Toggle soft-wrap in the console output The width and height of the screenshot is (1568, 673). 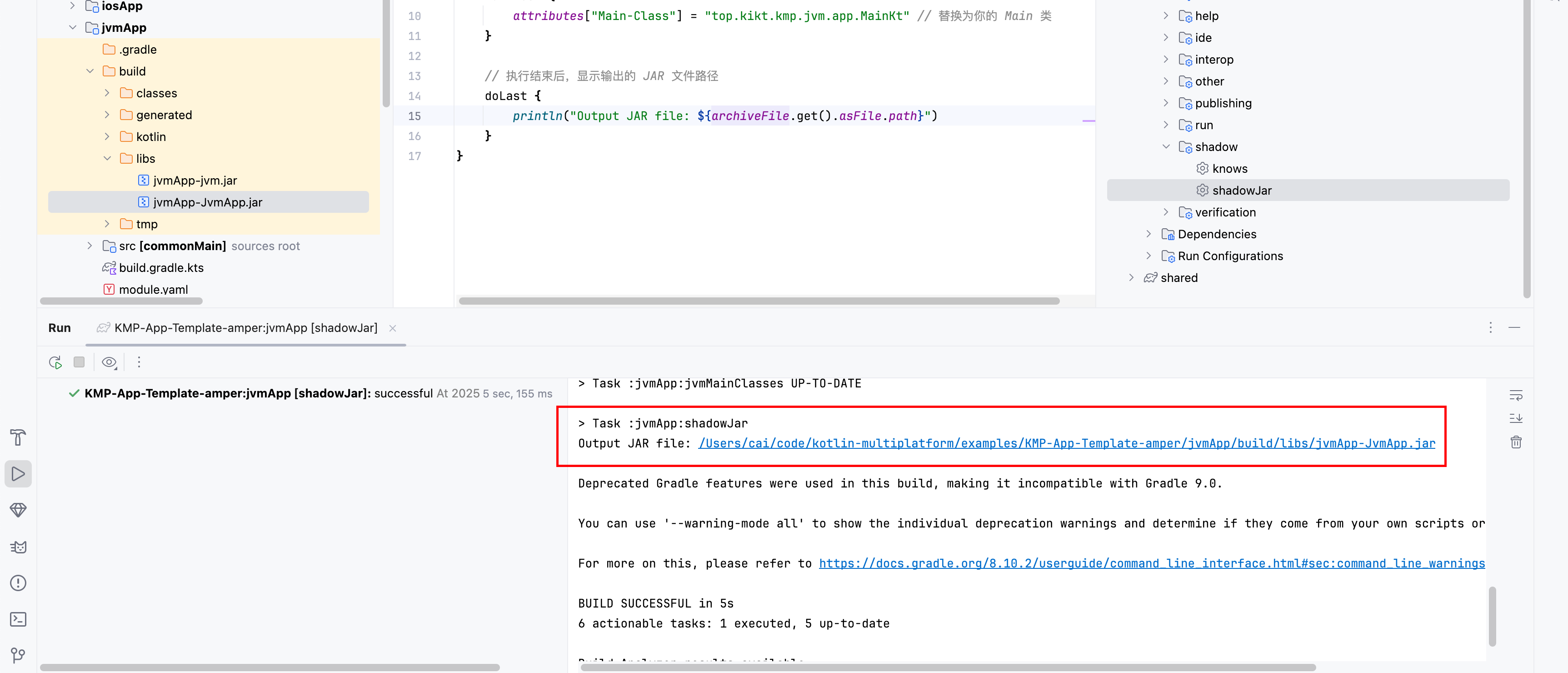pos(1516,395)
